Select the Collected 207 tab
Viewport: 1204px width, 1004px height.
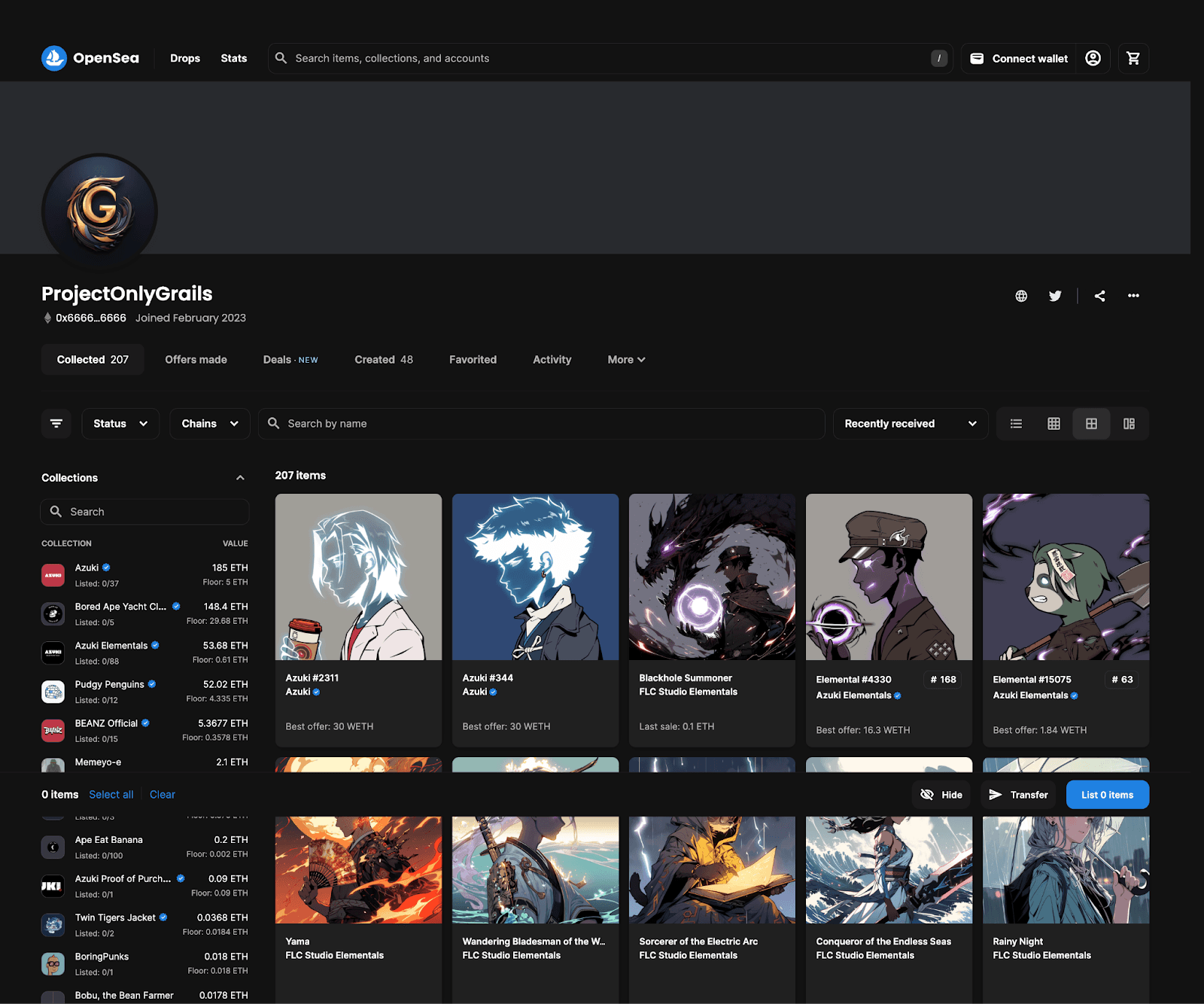93,360
